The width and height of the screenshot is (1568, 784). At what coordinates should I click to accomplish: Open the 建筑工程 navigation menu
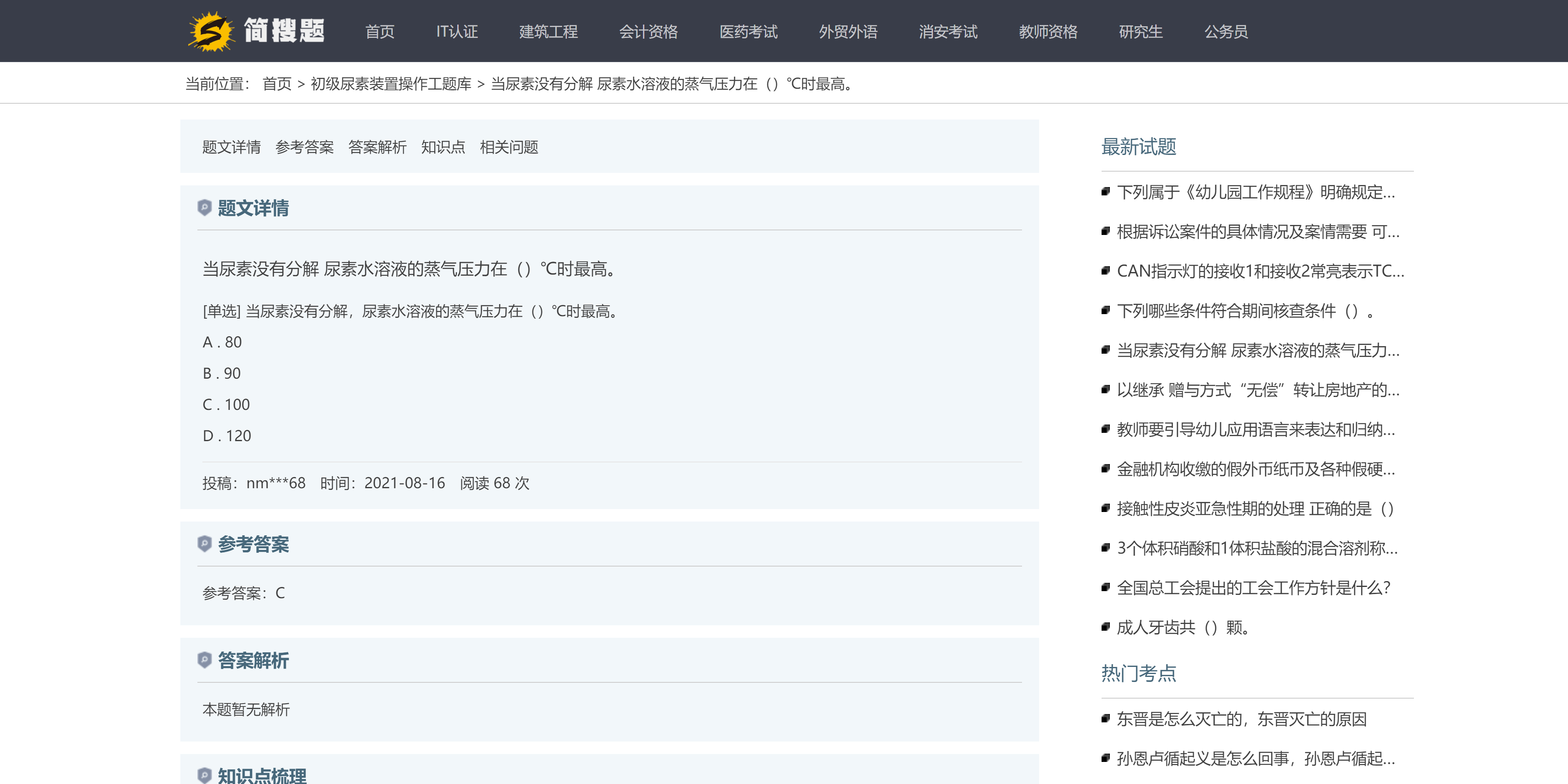548,32
